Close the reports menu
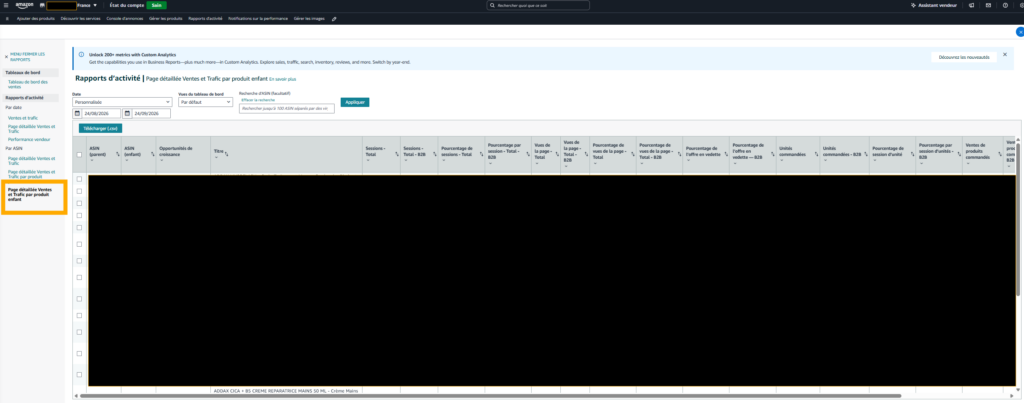 coord(25,57)
